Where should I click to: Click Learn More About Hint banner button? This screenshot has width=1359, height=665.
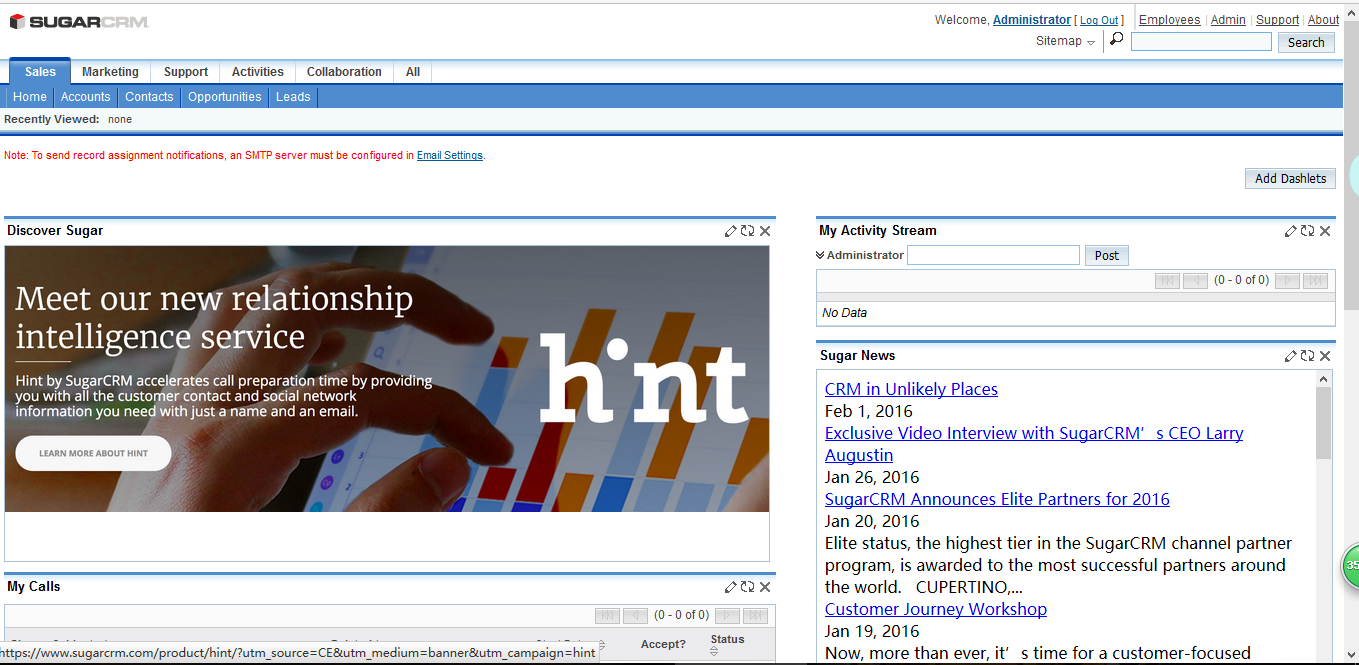93,453
